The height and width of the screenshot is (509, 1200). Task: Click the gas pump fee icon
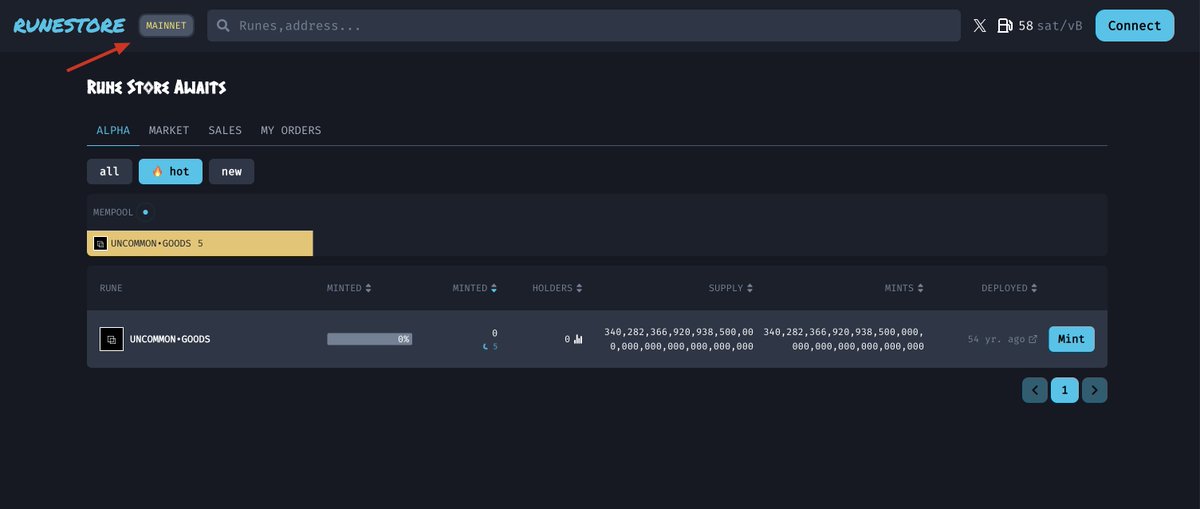pos(1005,26)
